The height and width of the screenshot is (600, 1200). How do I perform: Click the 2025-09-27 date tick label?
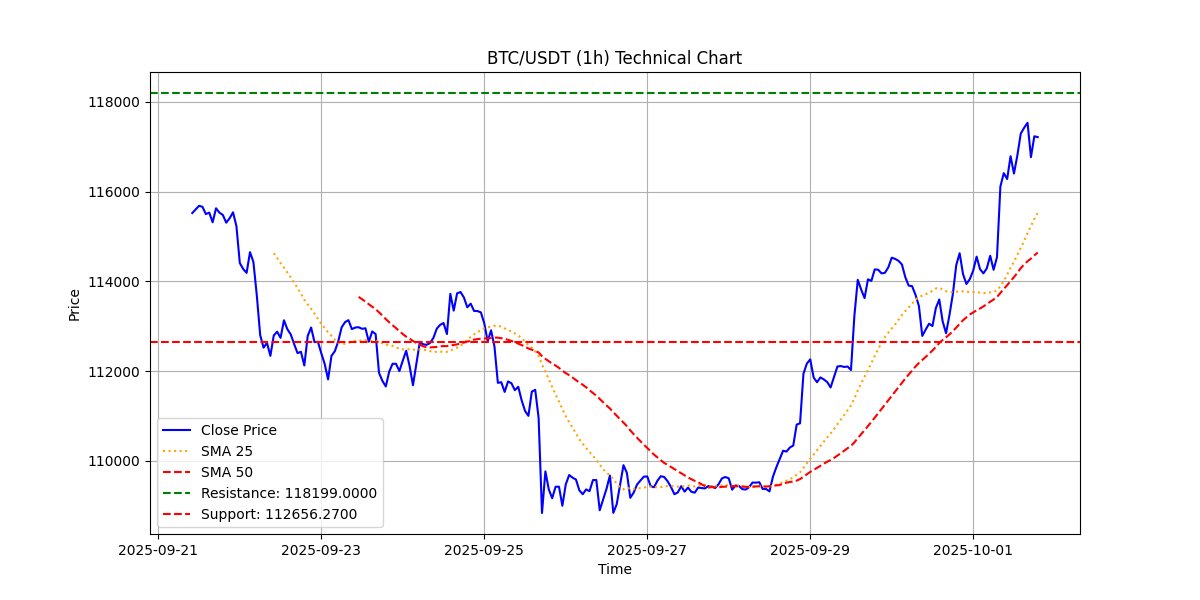(647, 549)
